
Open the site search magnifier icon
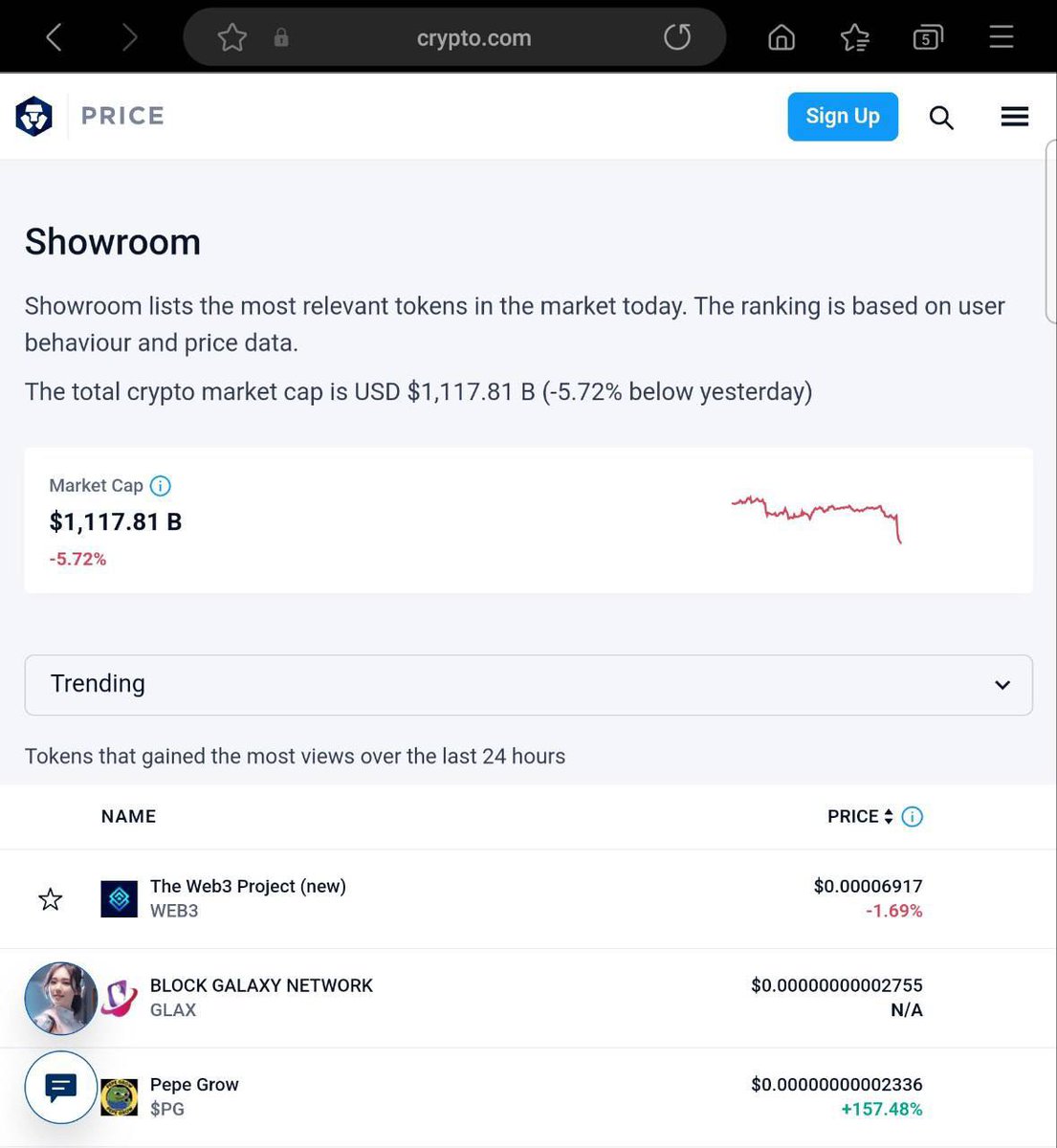pyautogui.click(x=941, y=117)
